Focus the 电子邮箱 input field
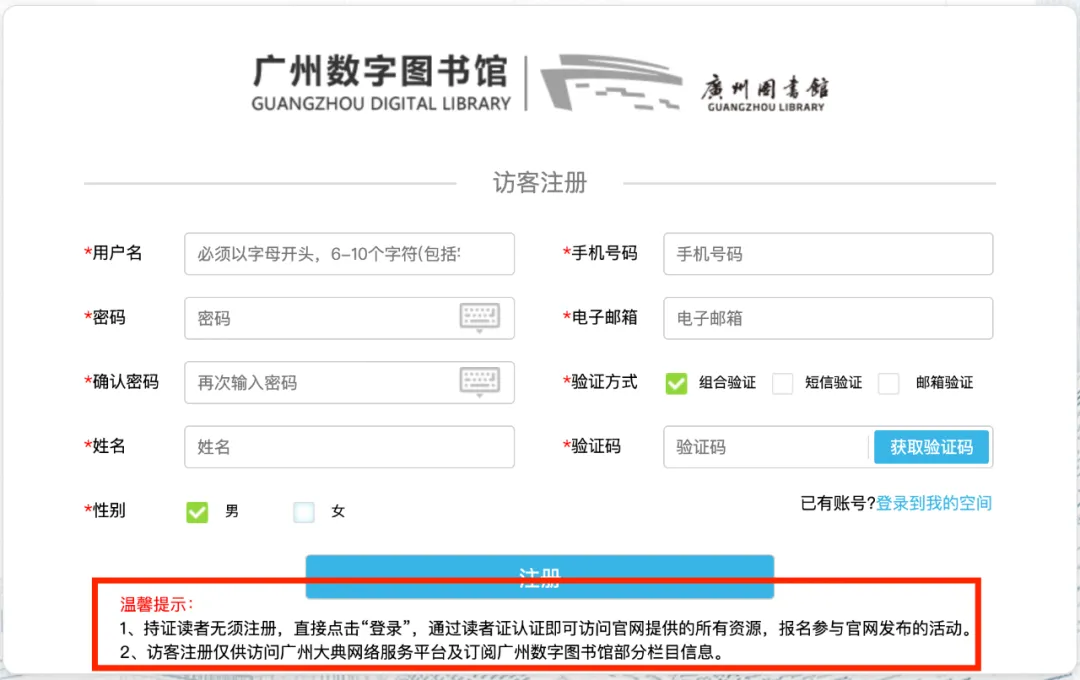This screenshot has width=1080, height=680. click(828, 318)
